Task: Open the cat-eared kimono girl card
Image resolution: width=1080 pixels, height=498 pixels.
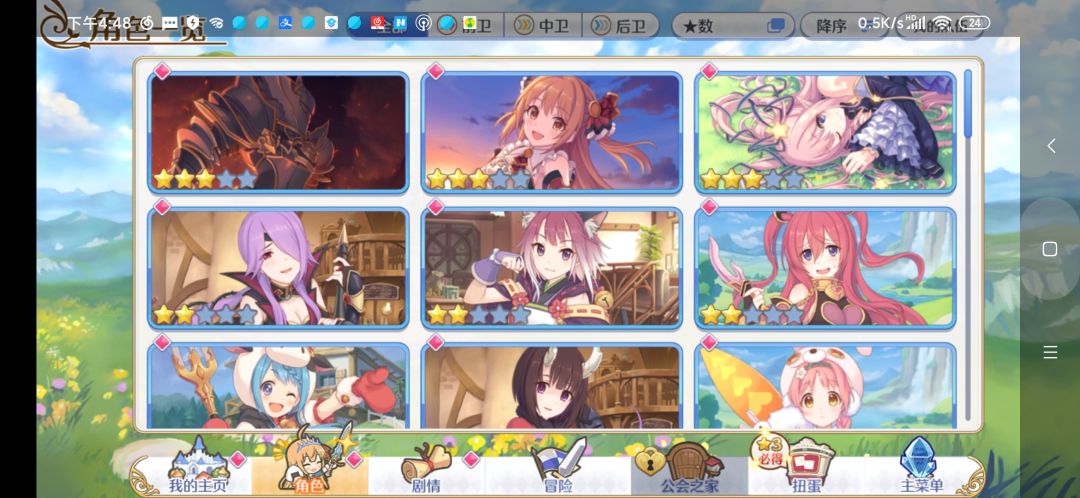Action: [x=552, y=267]
